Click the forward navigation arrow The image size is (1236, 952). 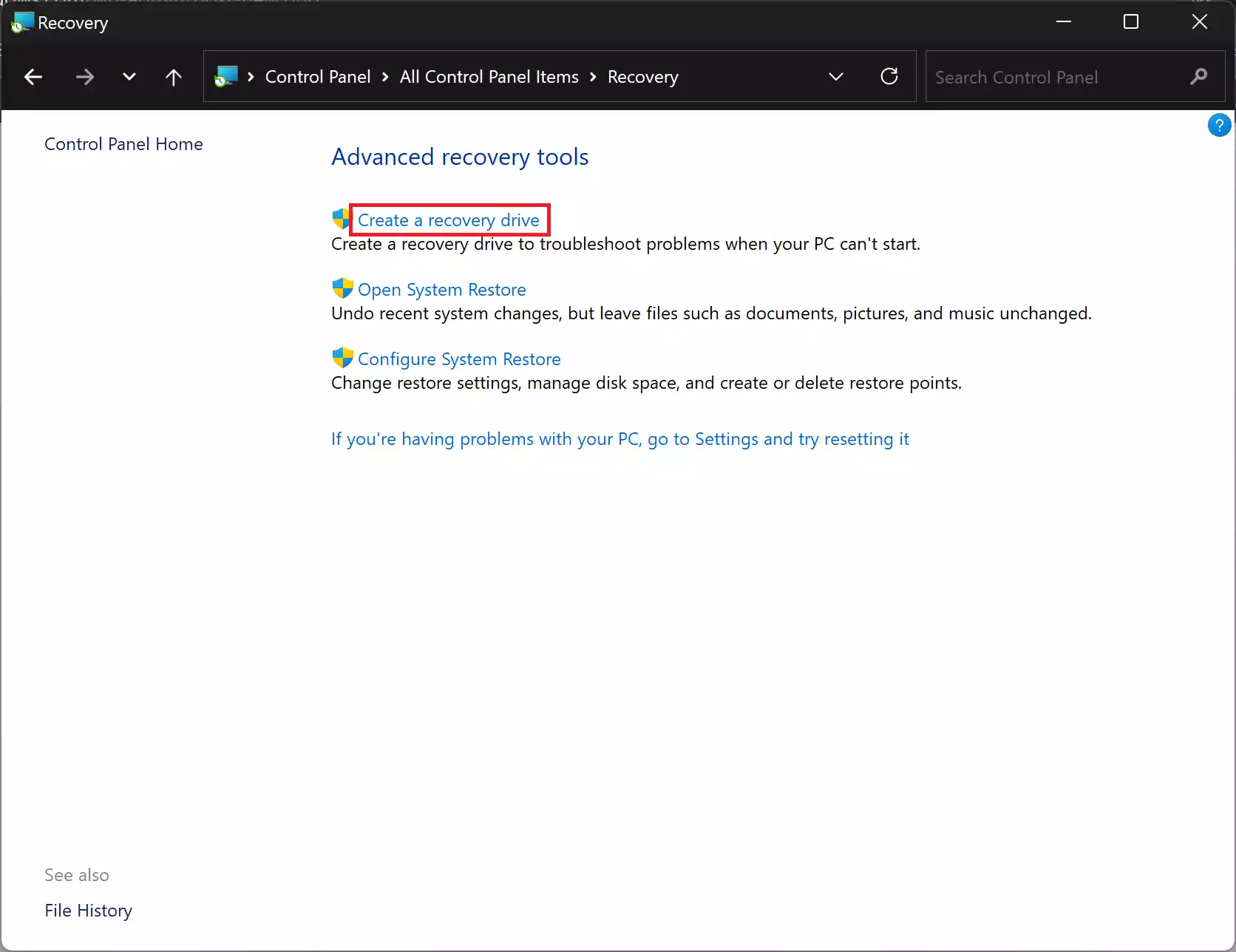coord(85,77)
